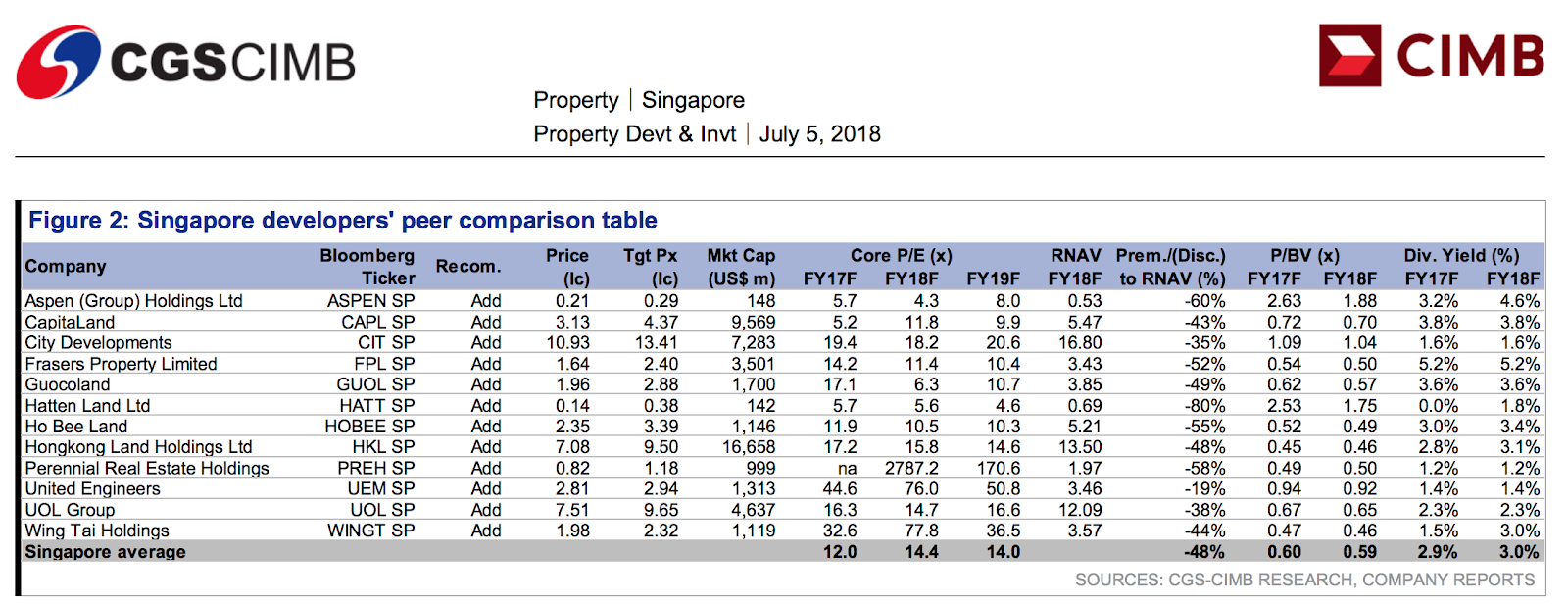Select the Company column header
Screen dimensions: 1568x607
pos(66,267)
